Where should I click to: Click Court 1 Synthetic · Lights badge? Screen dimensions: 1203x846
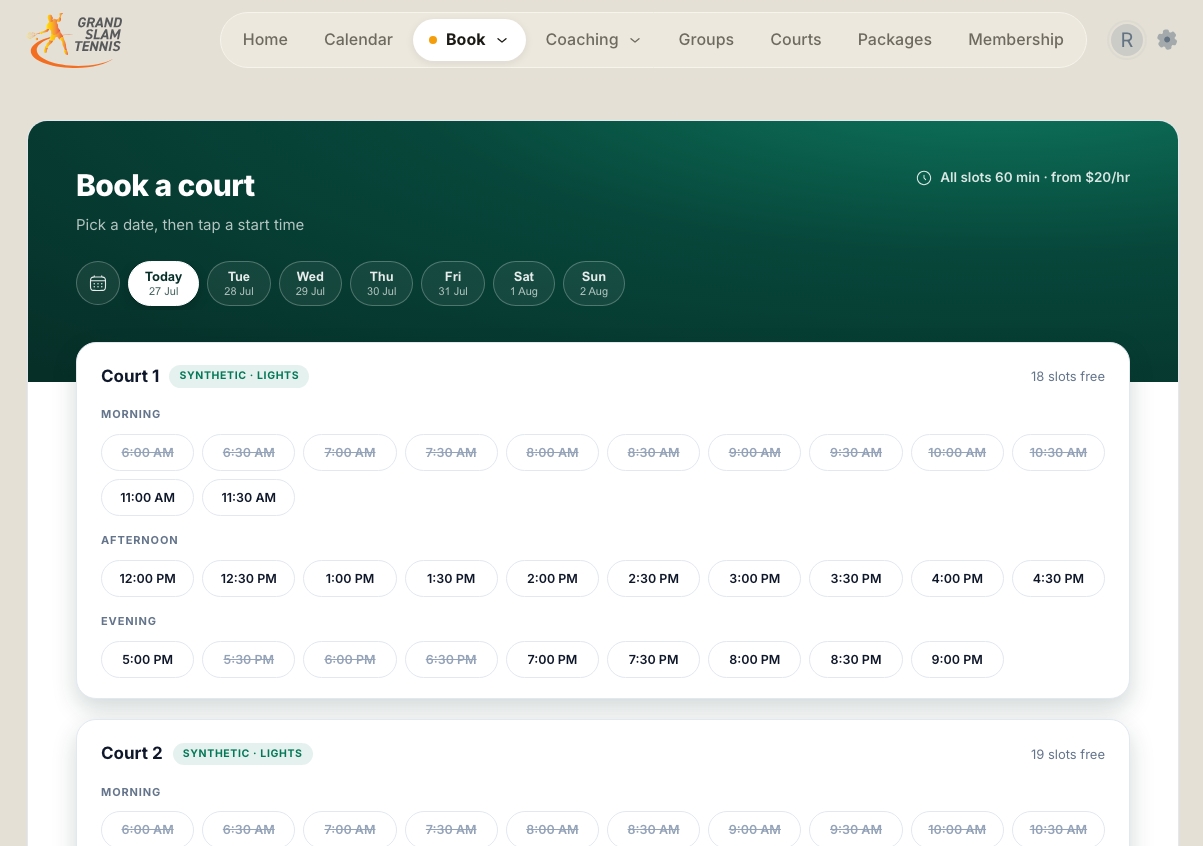pyautogui.click(x=239, y=376)
